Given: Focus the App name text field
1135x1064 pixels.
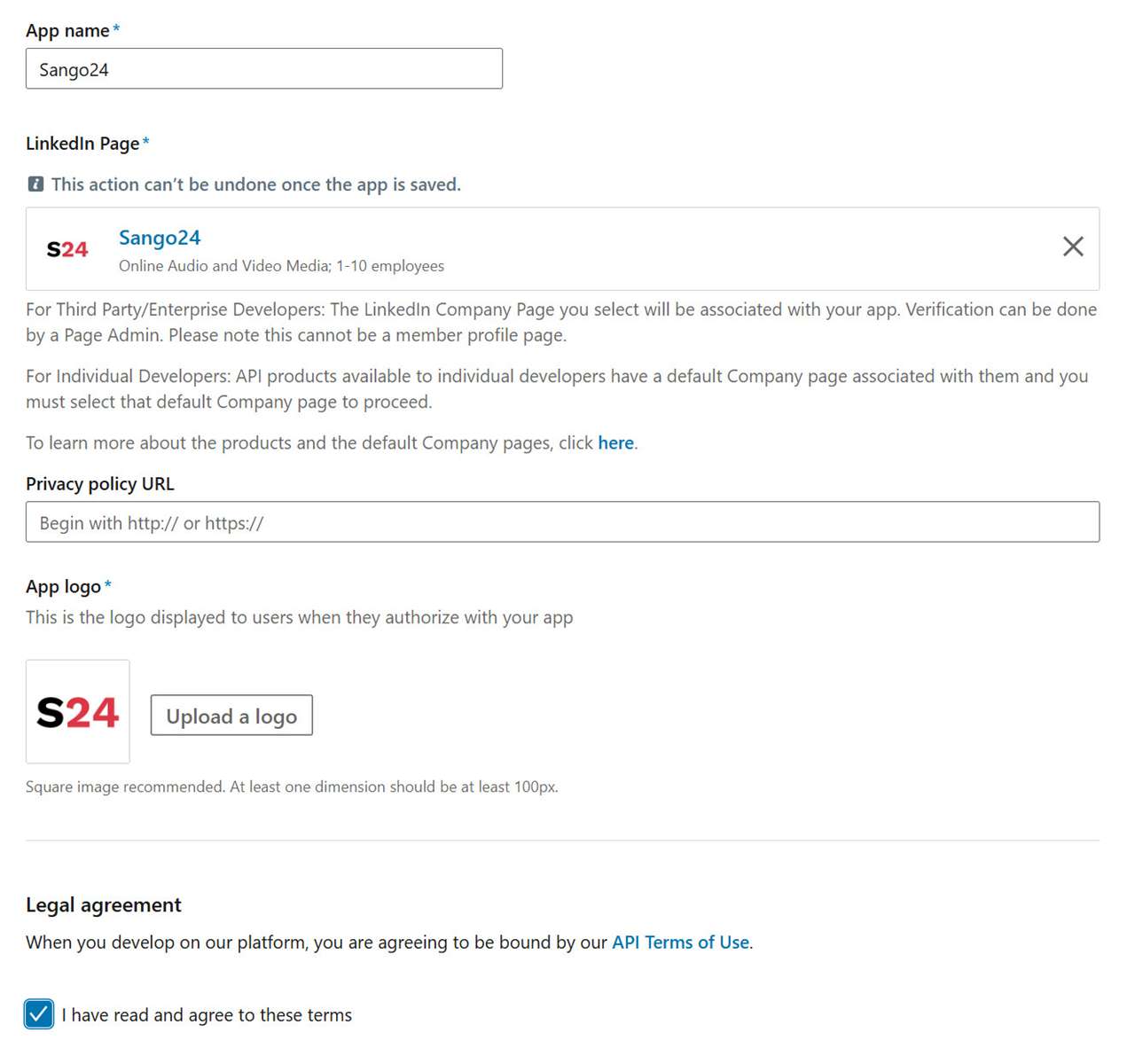Looking at the screenshot, I should 264,69.
